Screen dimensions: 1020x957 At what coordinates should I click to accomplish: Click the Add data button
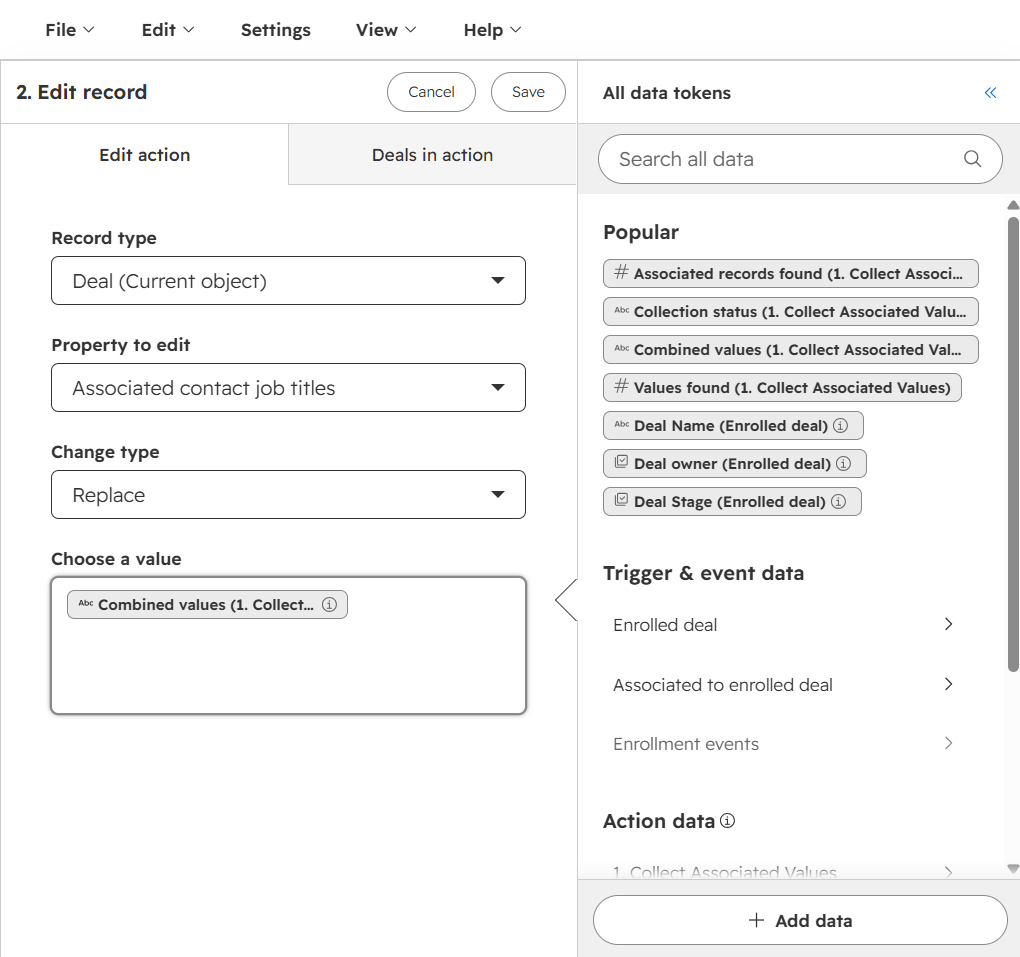[x=800, y=920]
